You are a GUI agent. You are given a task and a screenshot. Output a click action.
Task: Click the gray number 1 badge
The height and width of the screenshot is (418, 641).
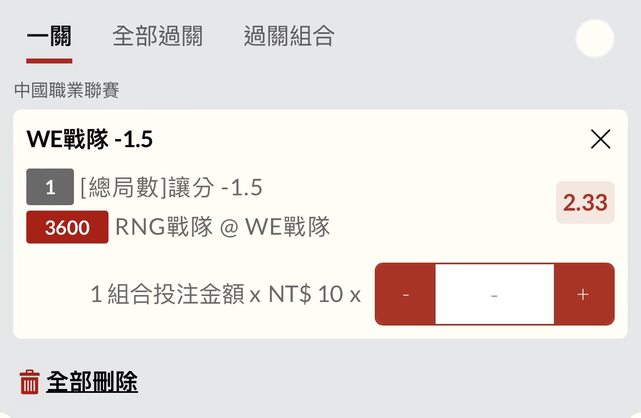pos(49,187)
